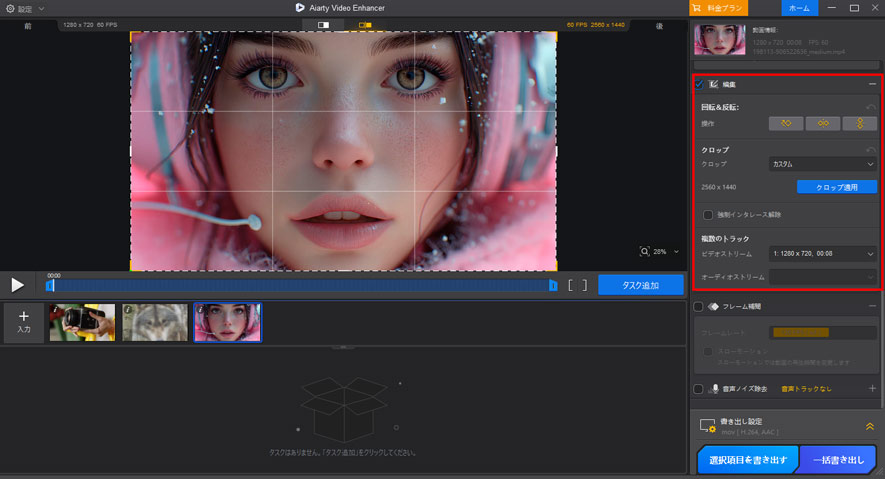
Task: Click the フレーム補間 diamond icon
Action: click(x=713, y=306)
